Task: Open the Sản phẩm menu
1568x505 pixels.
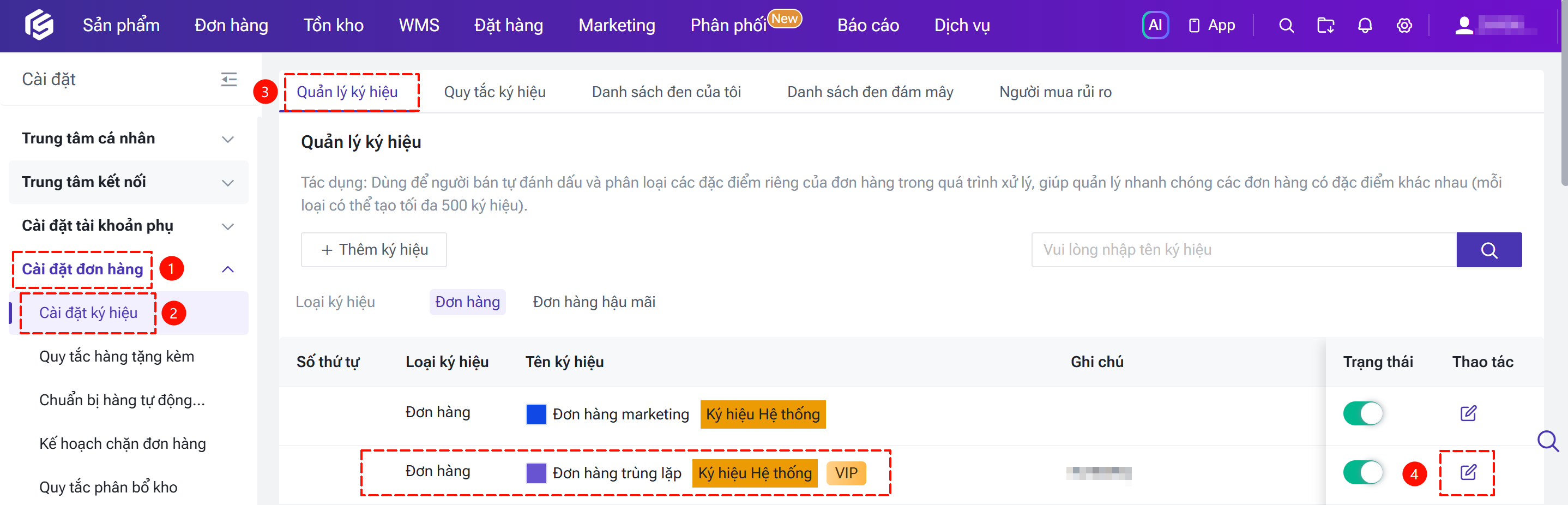Action: [x=121, y=26]
